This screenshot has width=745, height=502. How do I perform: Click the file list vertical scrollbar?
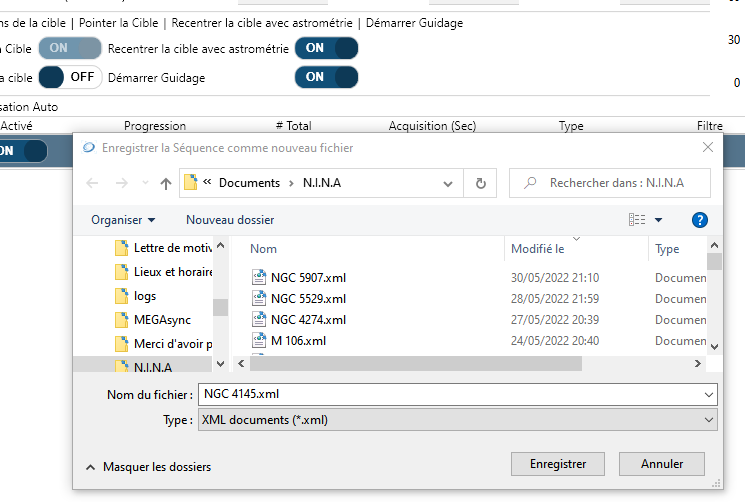[714, 300]
